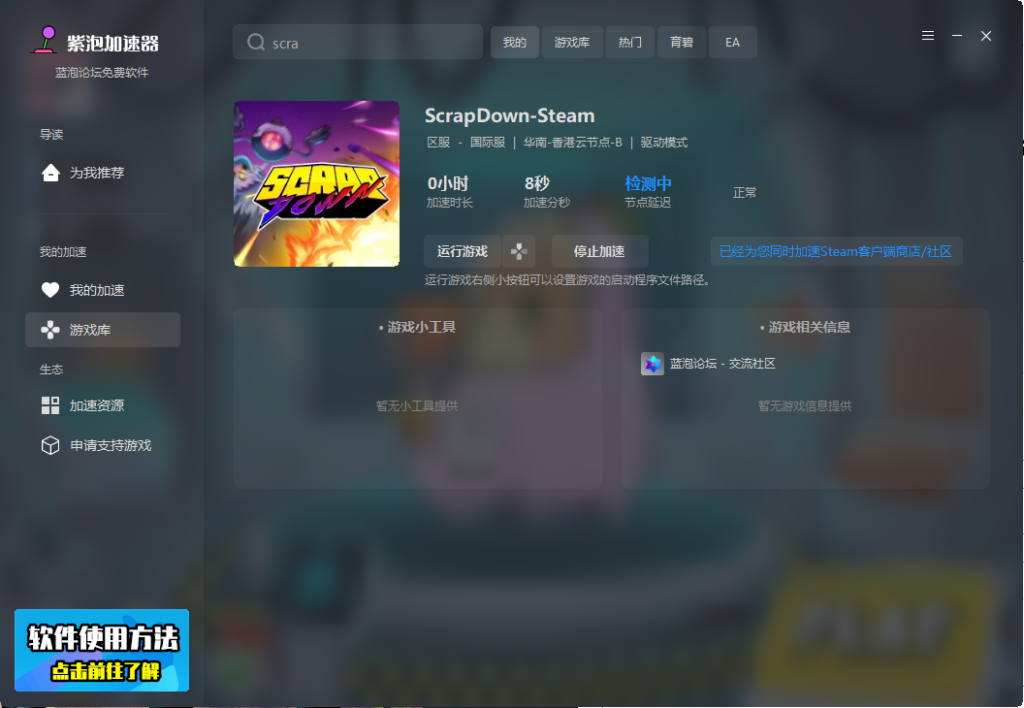Click the 驱动模式 mode text
Viewport: 1024px width, 708px height.
664,142
